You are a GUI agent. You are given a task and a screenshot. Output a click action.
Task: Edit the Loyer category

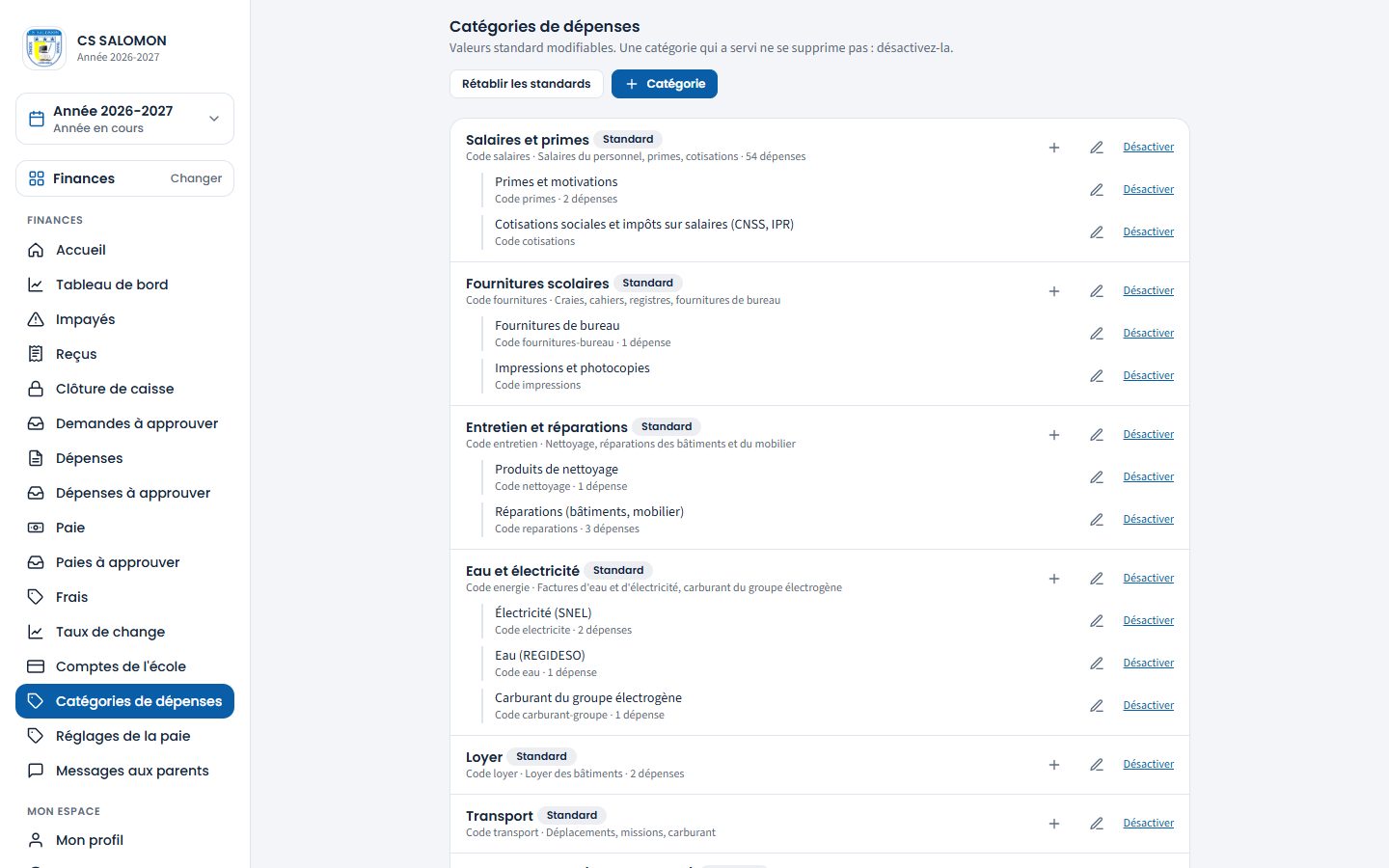1097,765
